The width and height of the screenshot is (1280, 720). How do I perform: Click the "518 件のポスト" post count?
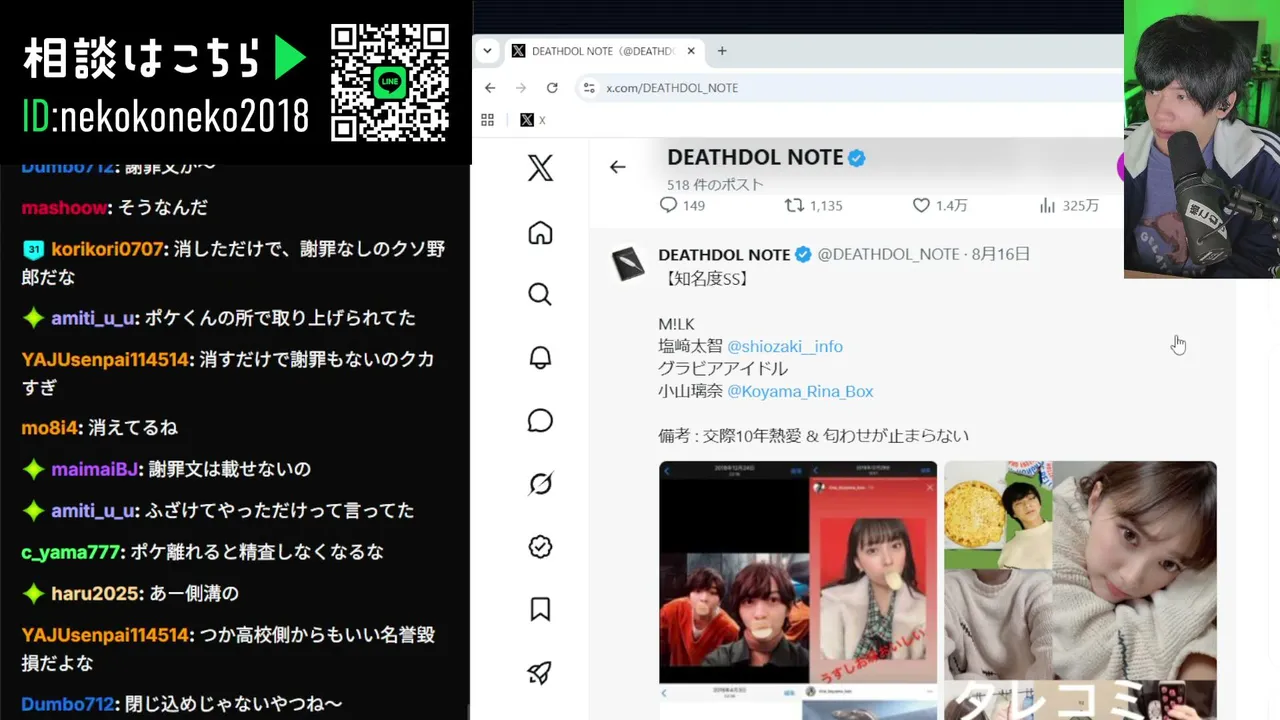(x=715, y=185)
